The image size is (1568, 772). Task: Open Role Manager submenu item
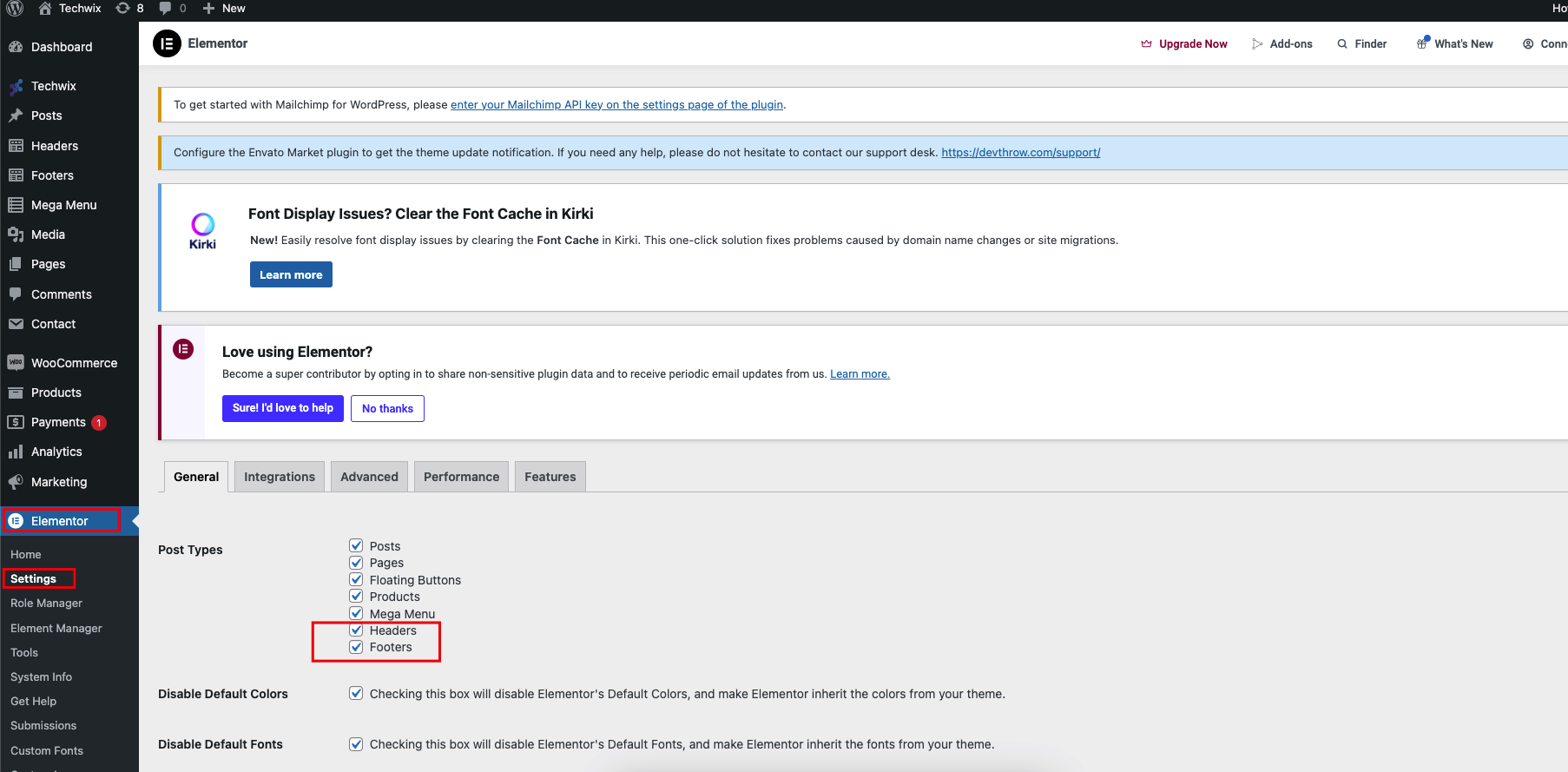pos(46,603)
